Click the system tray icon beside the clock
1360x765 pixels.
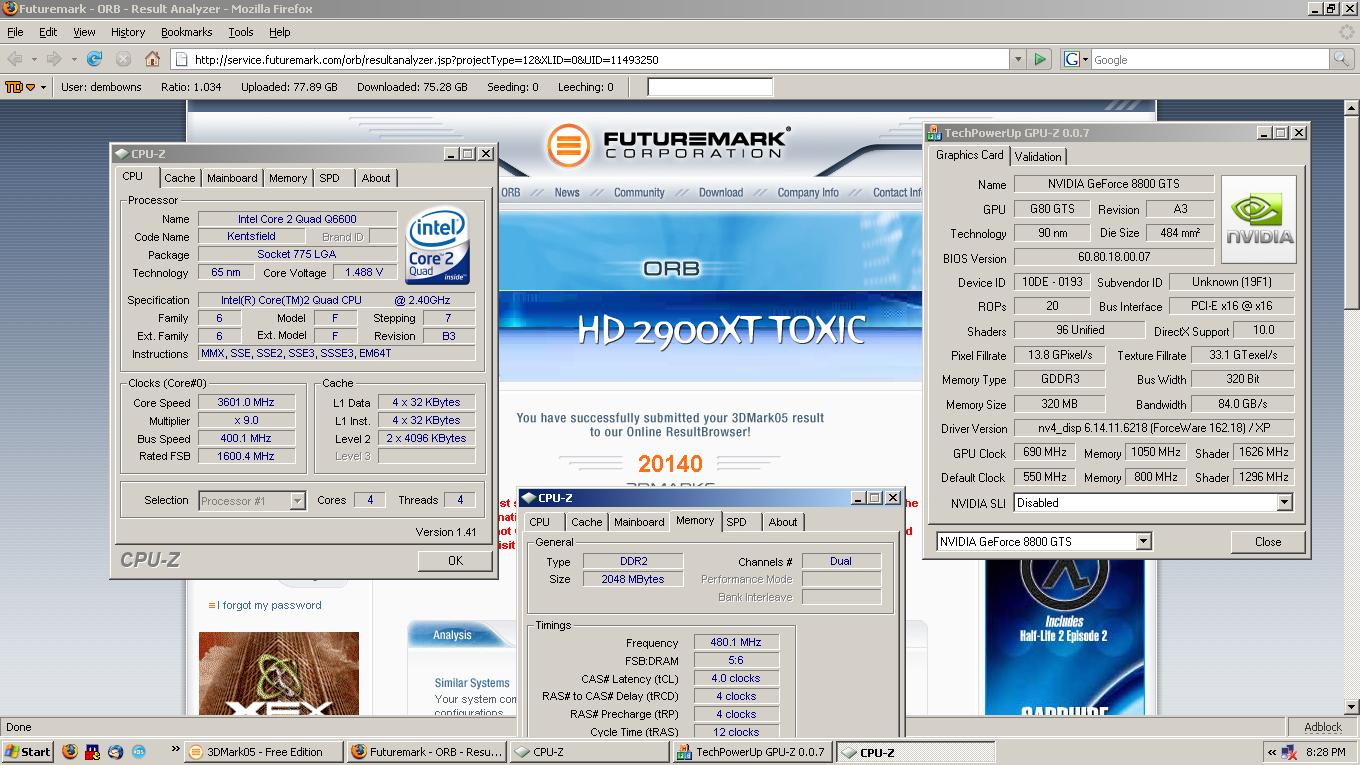[1290, 752]
